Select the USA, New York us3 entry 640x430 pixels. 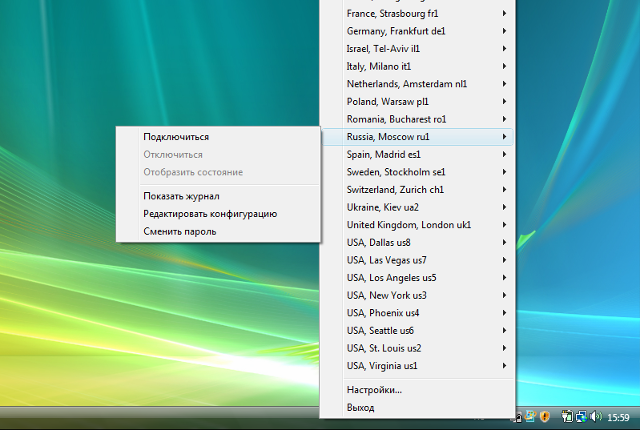click(417, 295)
